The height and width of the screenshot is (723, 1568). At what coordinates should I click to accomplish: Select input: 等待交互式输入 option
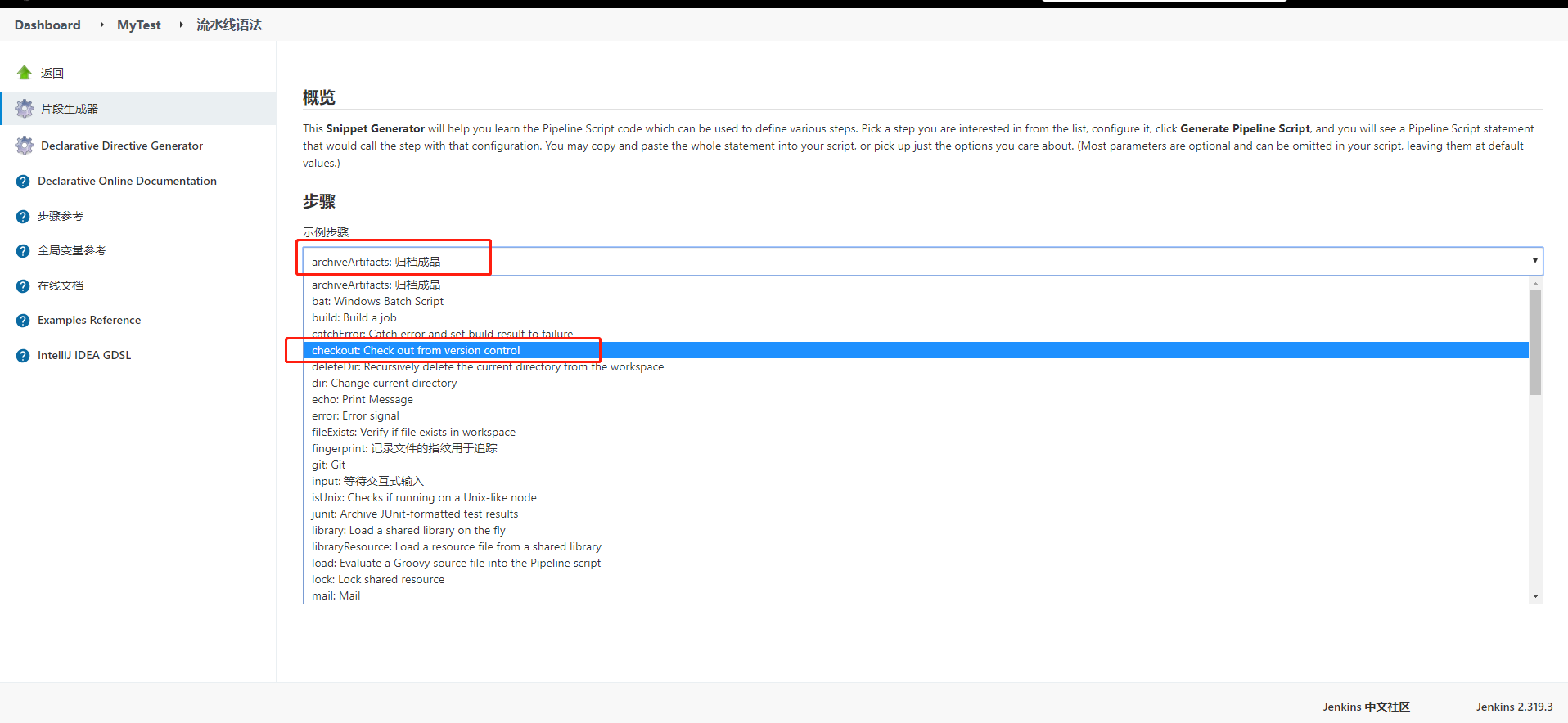point(916,481)
